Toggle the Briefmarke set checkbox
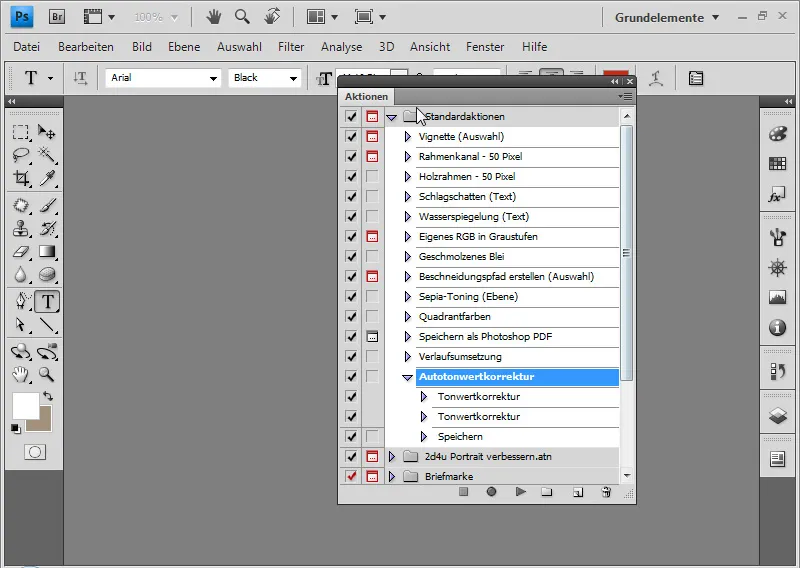Image resolution: width=800 pixels, height=568 pixels. (x=351, y=477)
